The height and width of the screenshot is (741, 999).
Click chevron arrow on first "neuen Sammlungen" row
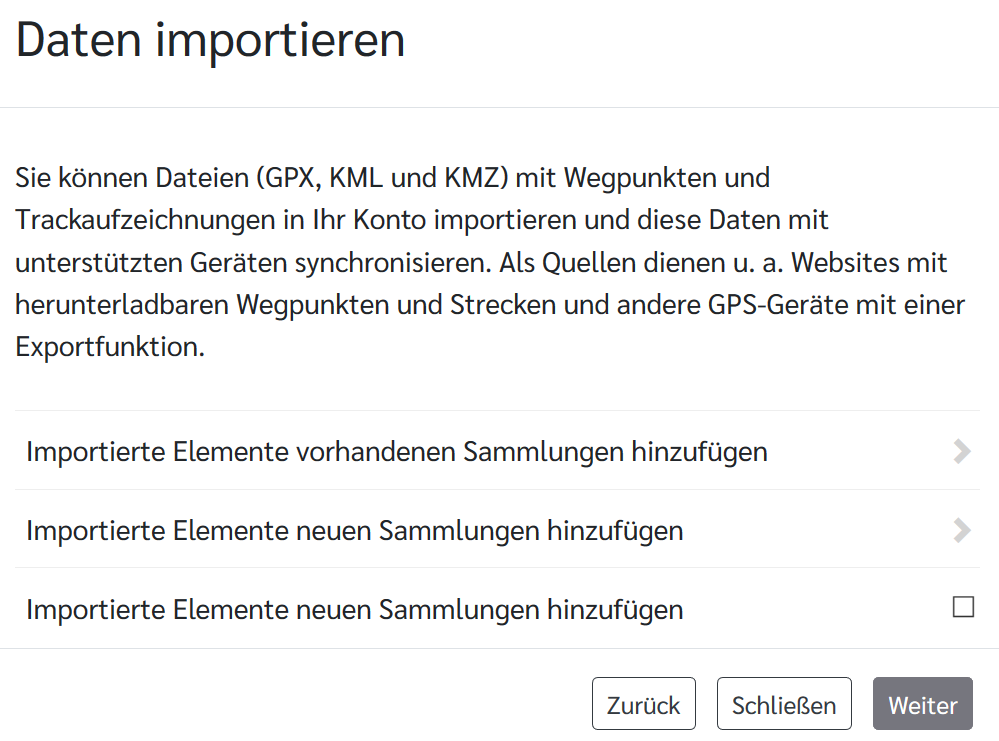[x=962, y=530]
